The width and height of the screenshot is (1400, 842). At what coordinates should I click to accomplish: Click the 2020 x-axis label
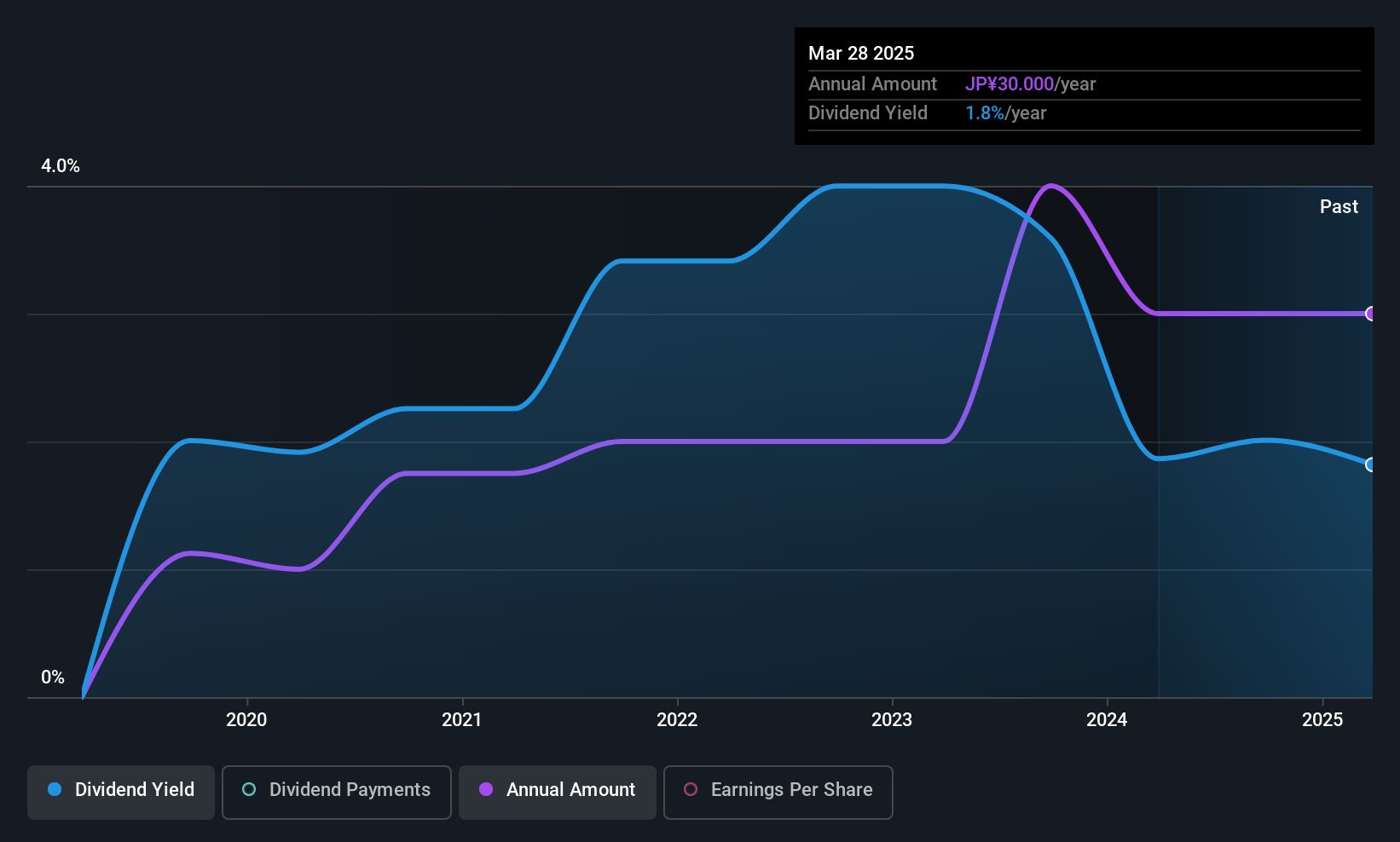[246, 719]
